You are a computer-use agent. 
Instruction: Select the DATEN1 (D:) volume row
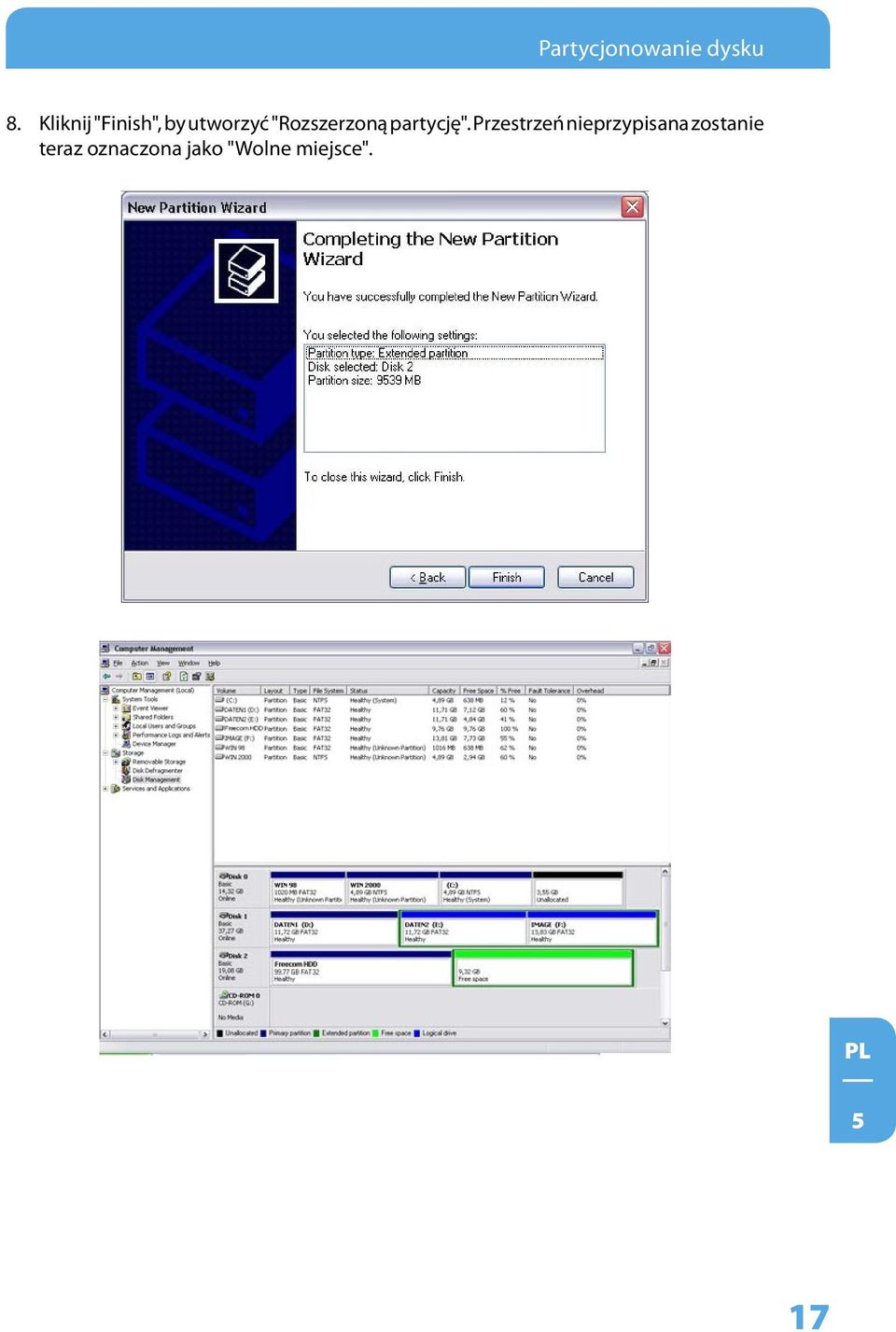pyautogui.click(x=441, y=709)
